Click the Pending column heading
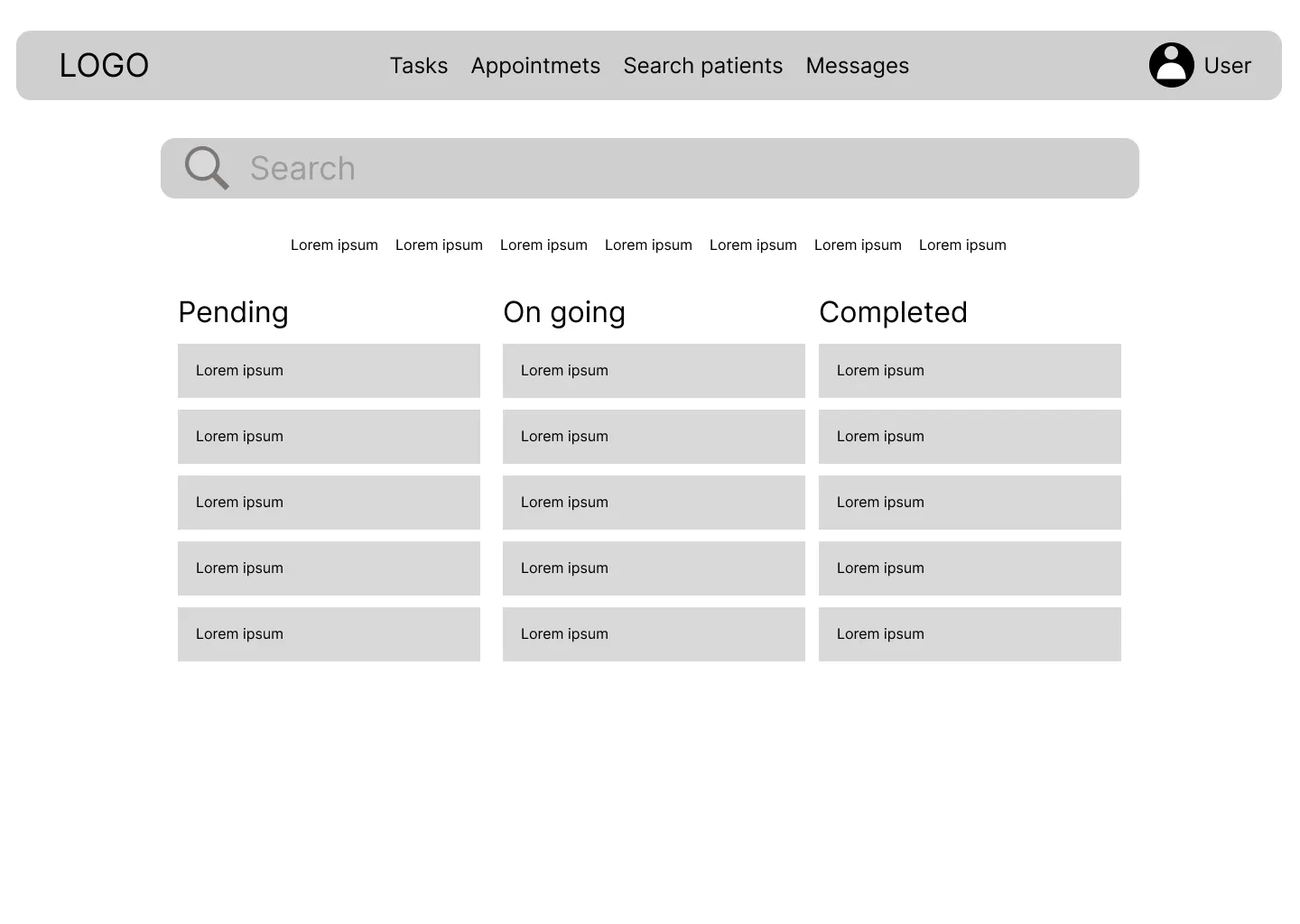1300x924 pixels. (x=233, y=312)
